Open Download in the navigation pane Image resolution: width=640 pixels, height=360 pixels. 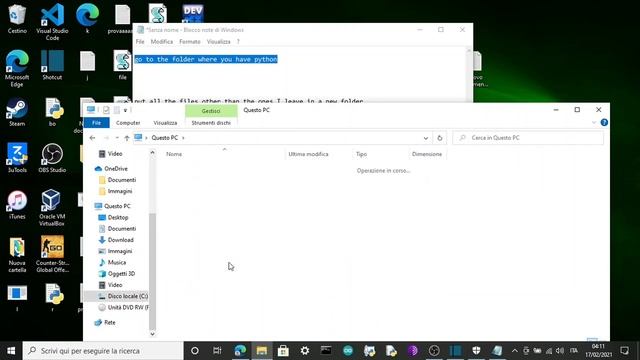[120, 240]
